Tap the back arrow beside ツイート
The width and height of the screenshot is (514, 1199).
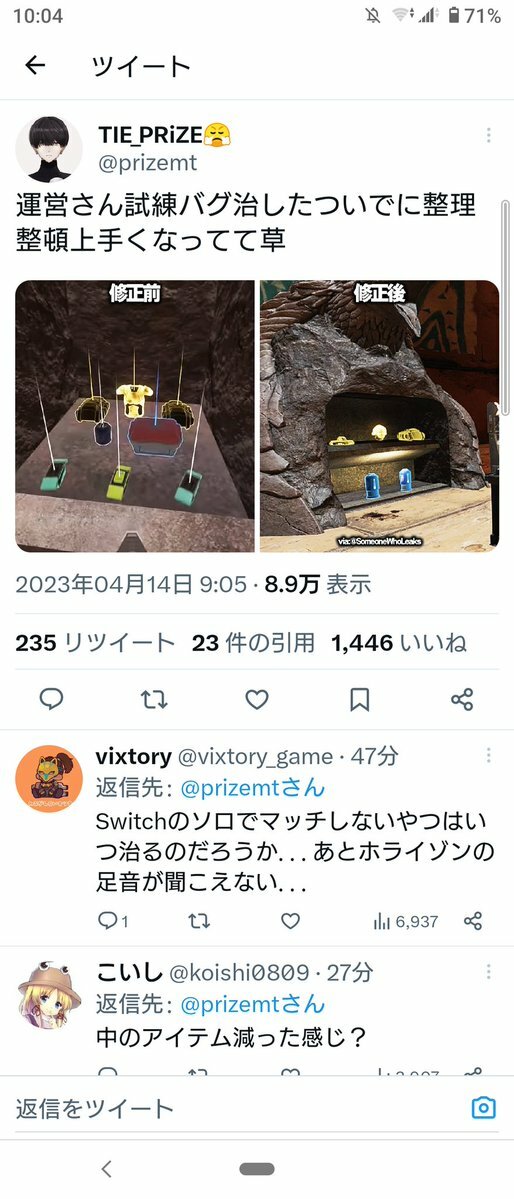click(35, 66)
